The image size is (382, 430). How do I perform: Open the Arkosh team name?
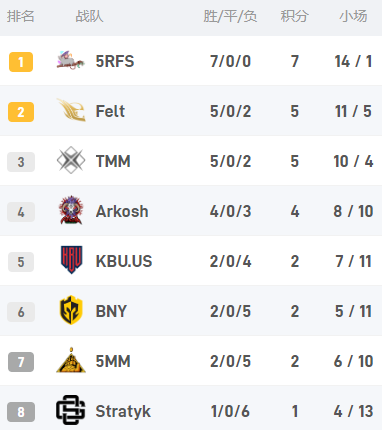click(x=122, y=211)
